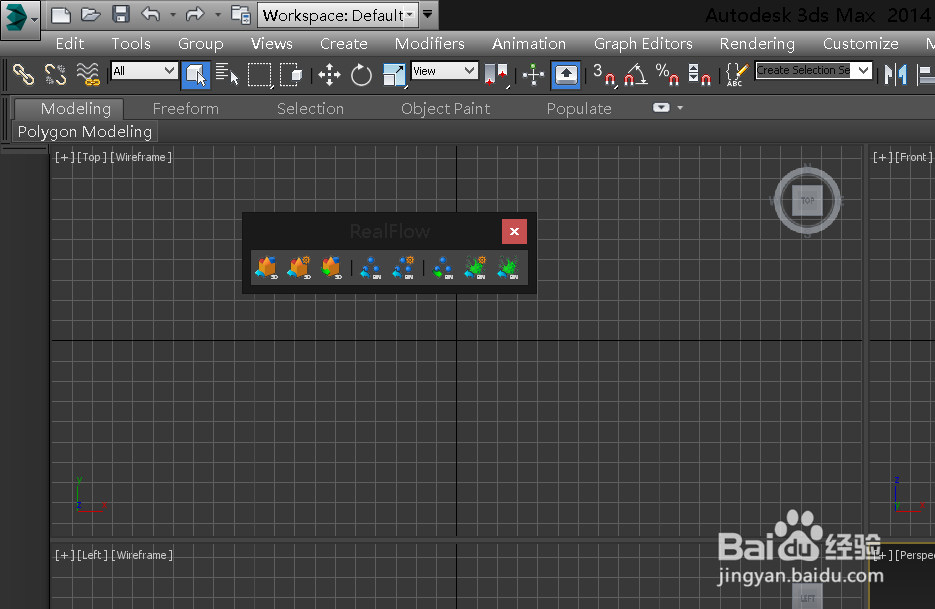The height and width of the screenshot is (609, 935).
Task: Toggle Window/Crossing selection mode
Action: point(292,75)
